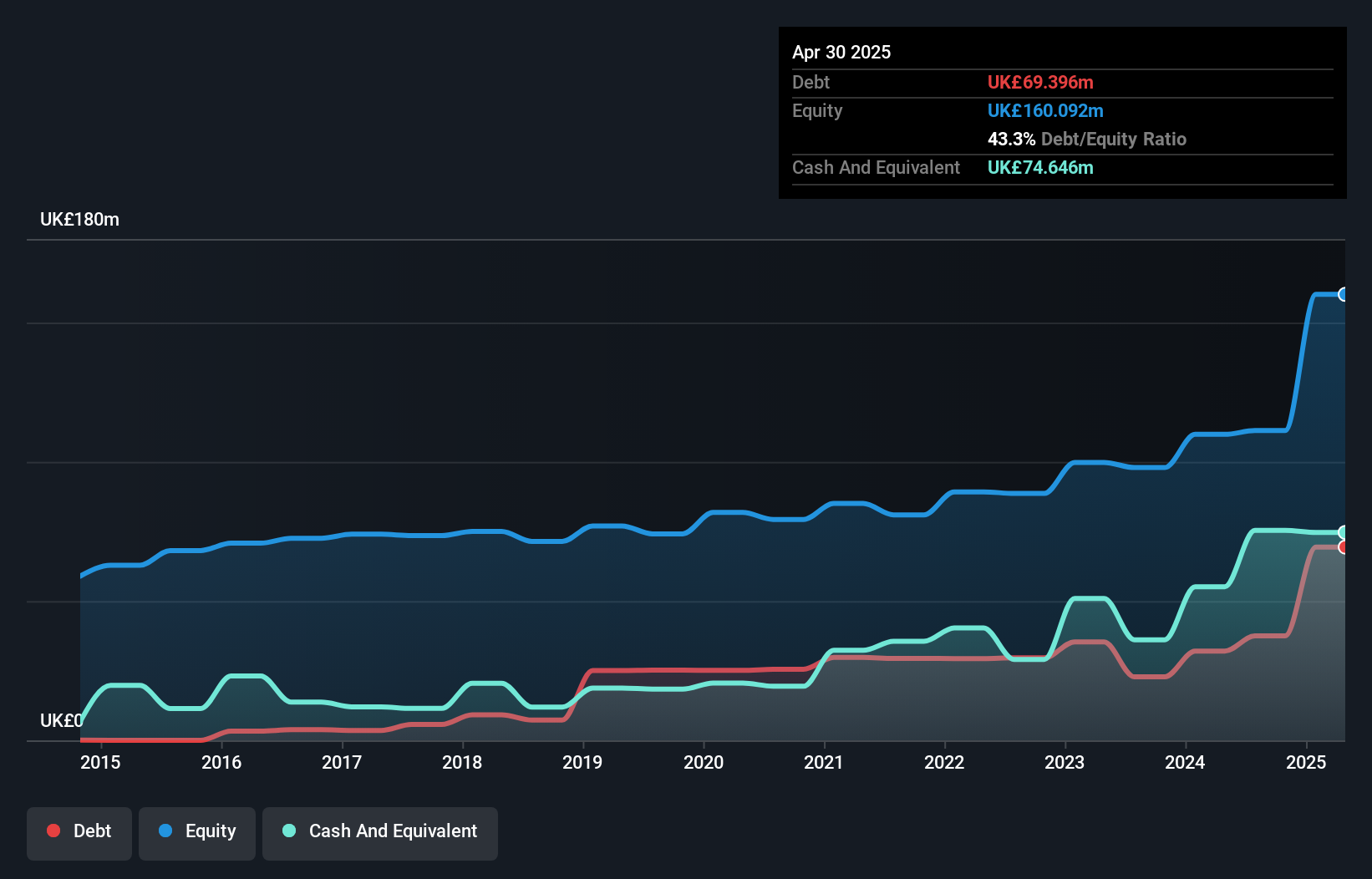
Task: Hide the Cash And Equivalent series
Action: coord(380,832)
